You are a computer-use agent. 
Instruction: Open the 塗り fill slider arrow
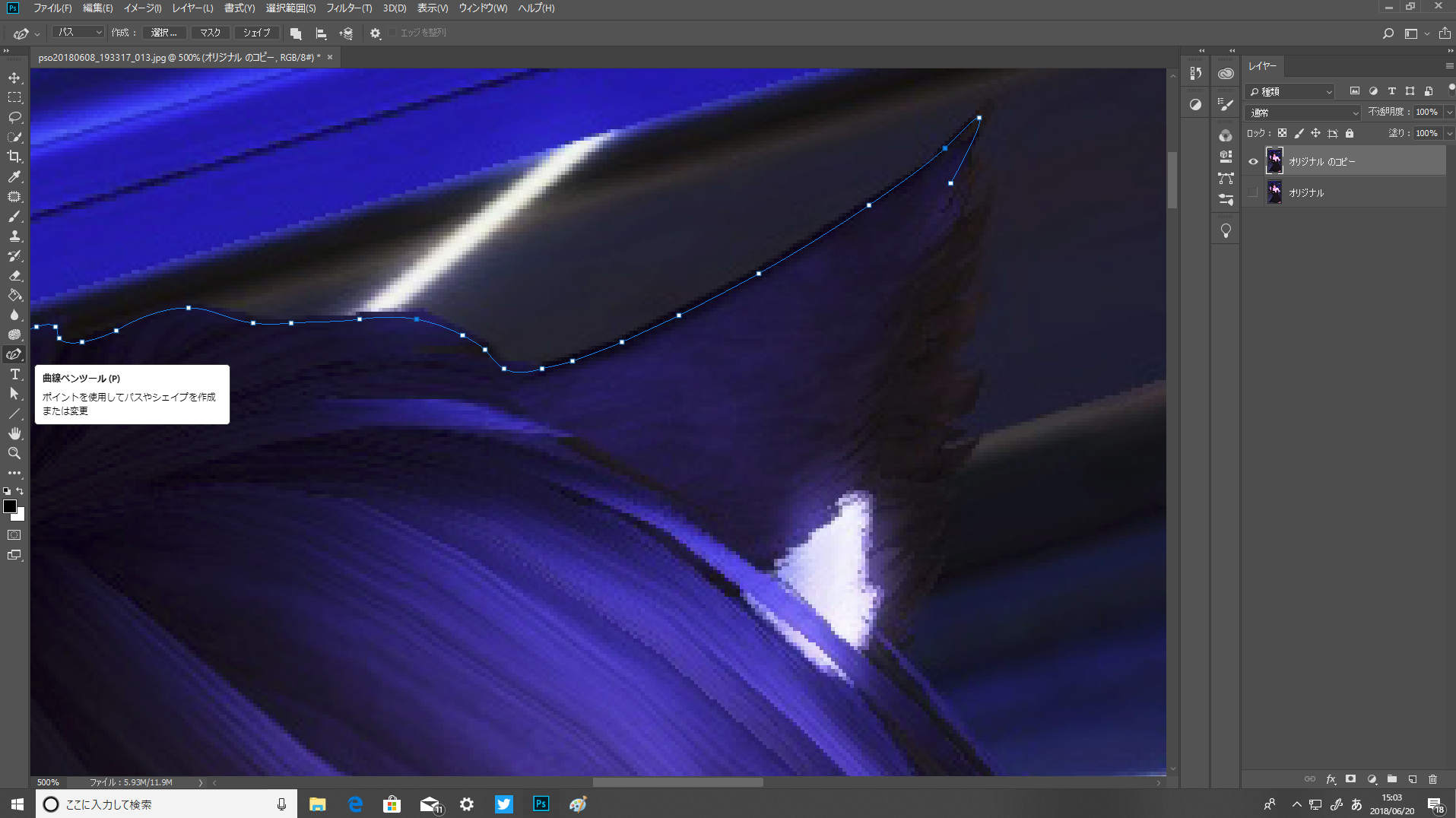point(1449,133)
